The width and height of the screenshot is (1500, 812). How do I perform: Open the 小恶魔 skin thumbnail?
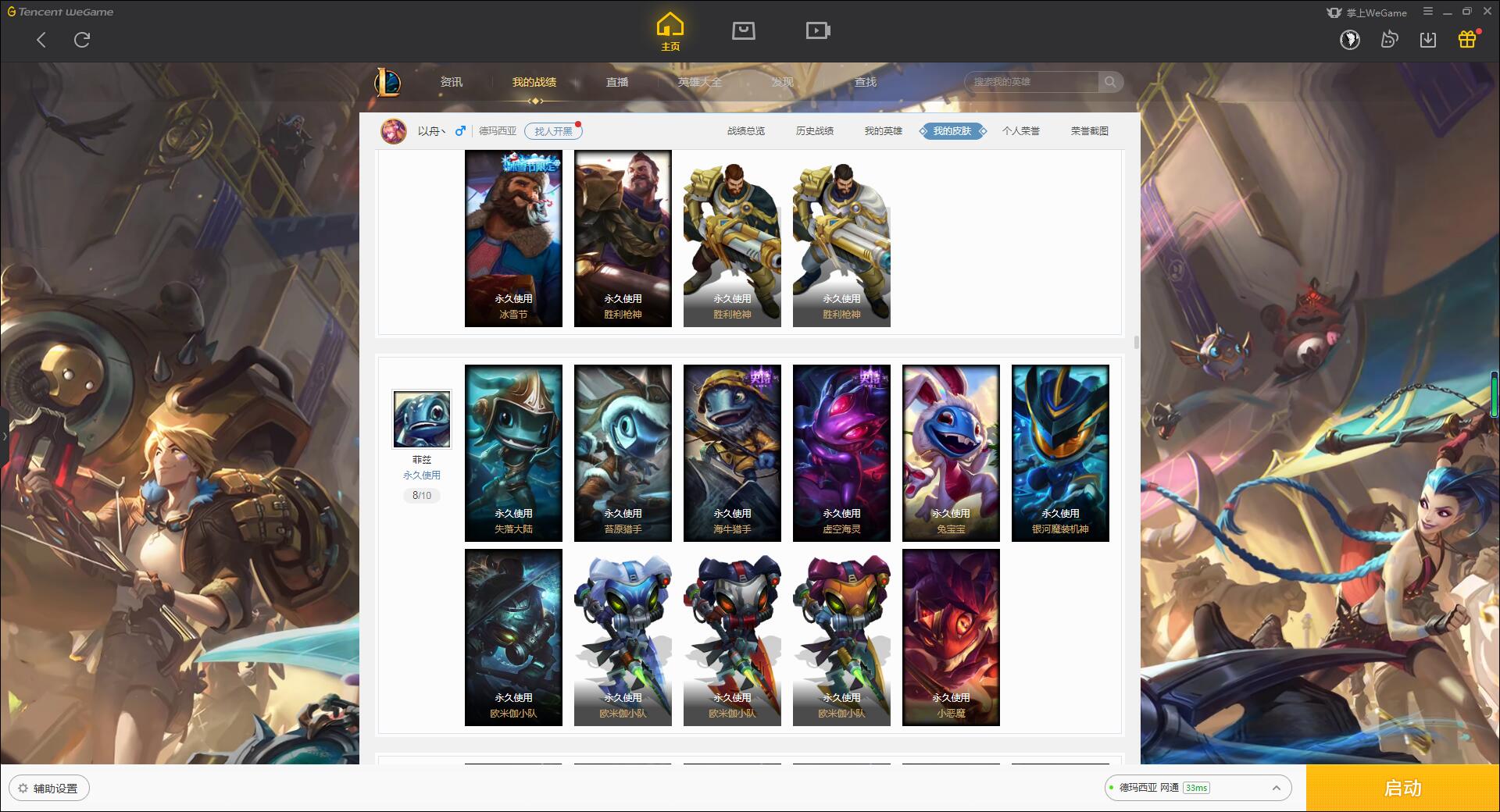click(951, 637)
